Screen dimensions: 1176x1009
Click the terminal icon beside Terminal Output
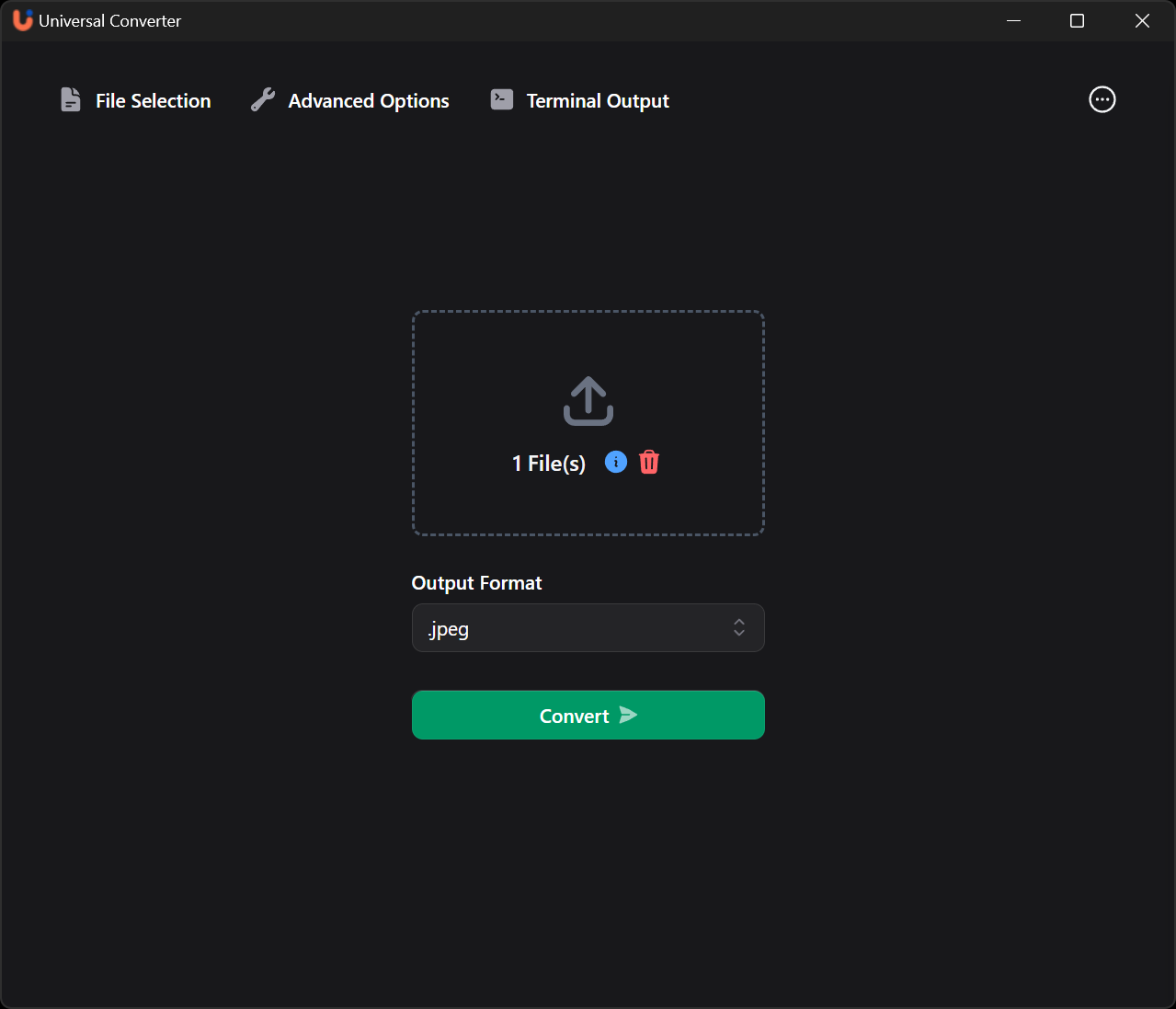pyautogui.click(x=502, y=99)
